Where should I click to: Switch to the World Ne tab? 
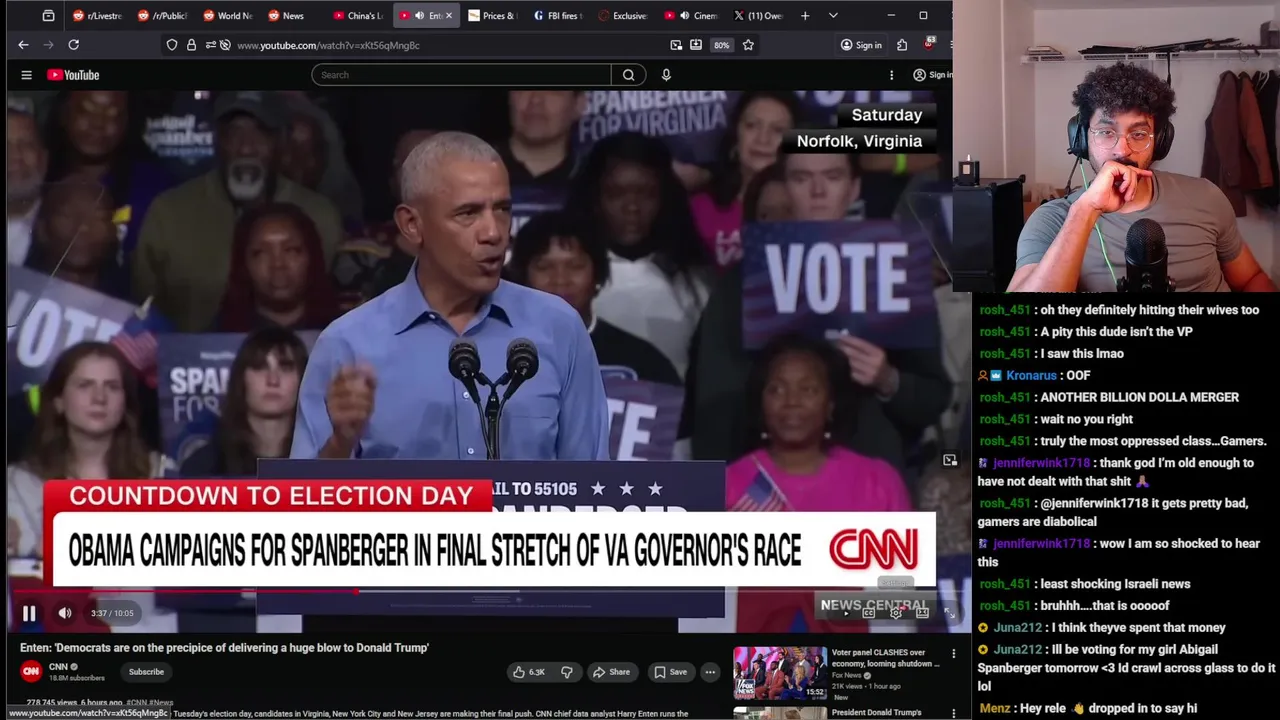(x=227, y=16)
